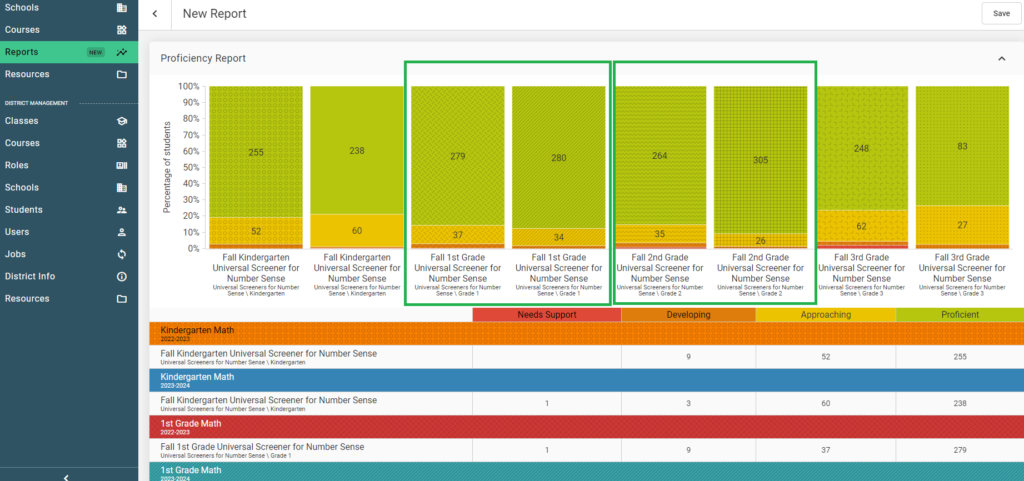This screenshot has width=1024, height=481.
Task: Click the District Info circle icon
Action: (121, 276)
